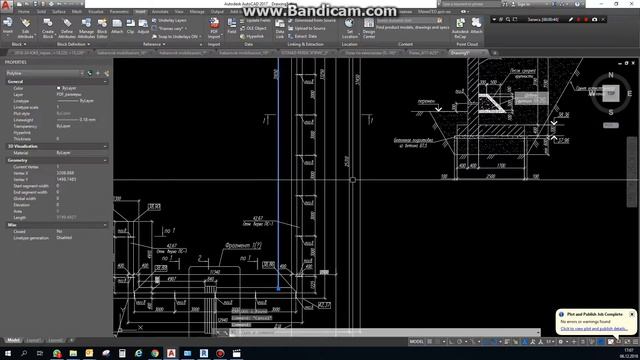
Task: Click the new drawing tab plus button
Action: pos(495,53)
